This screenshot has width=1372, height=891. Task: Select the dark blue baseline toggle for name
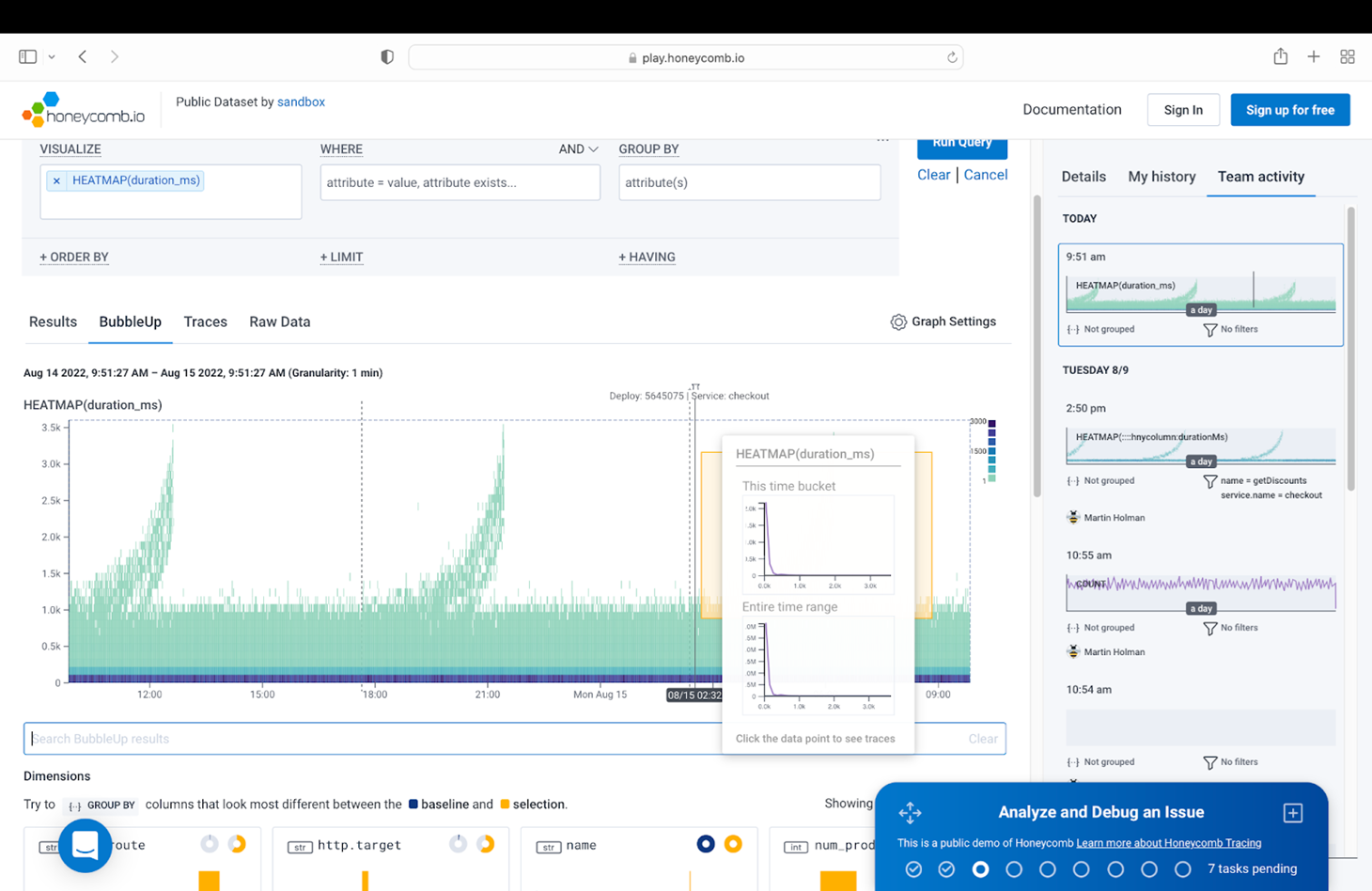point(706,844)
